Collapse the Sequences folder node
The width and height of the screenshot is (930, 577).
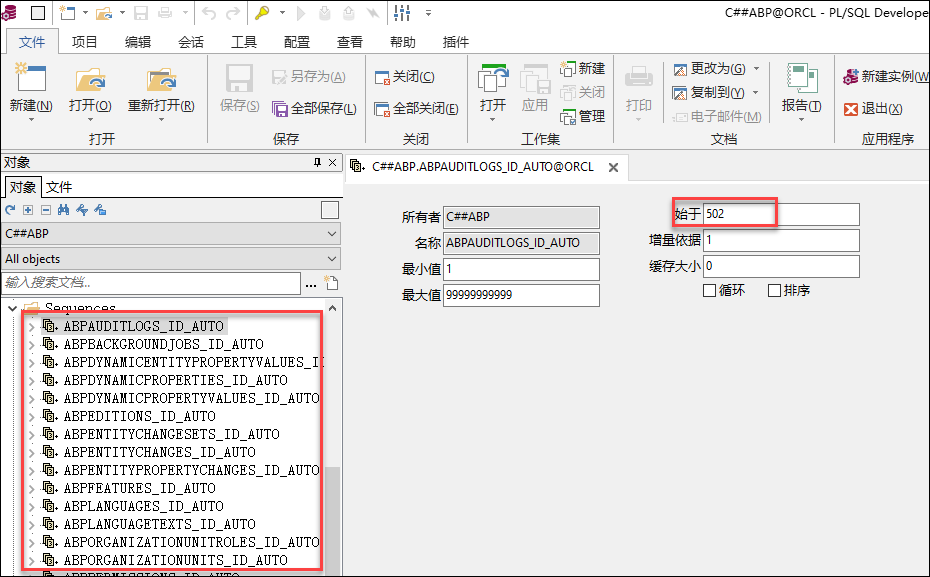pos(12,308)
